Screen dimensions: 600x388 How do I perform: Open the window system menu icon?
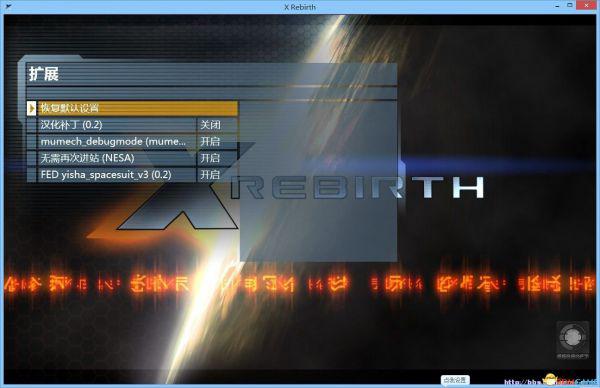[8, 7]
